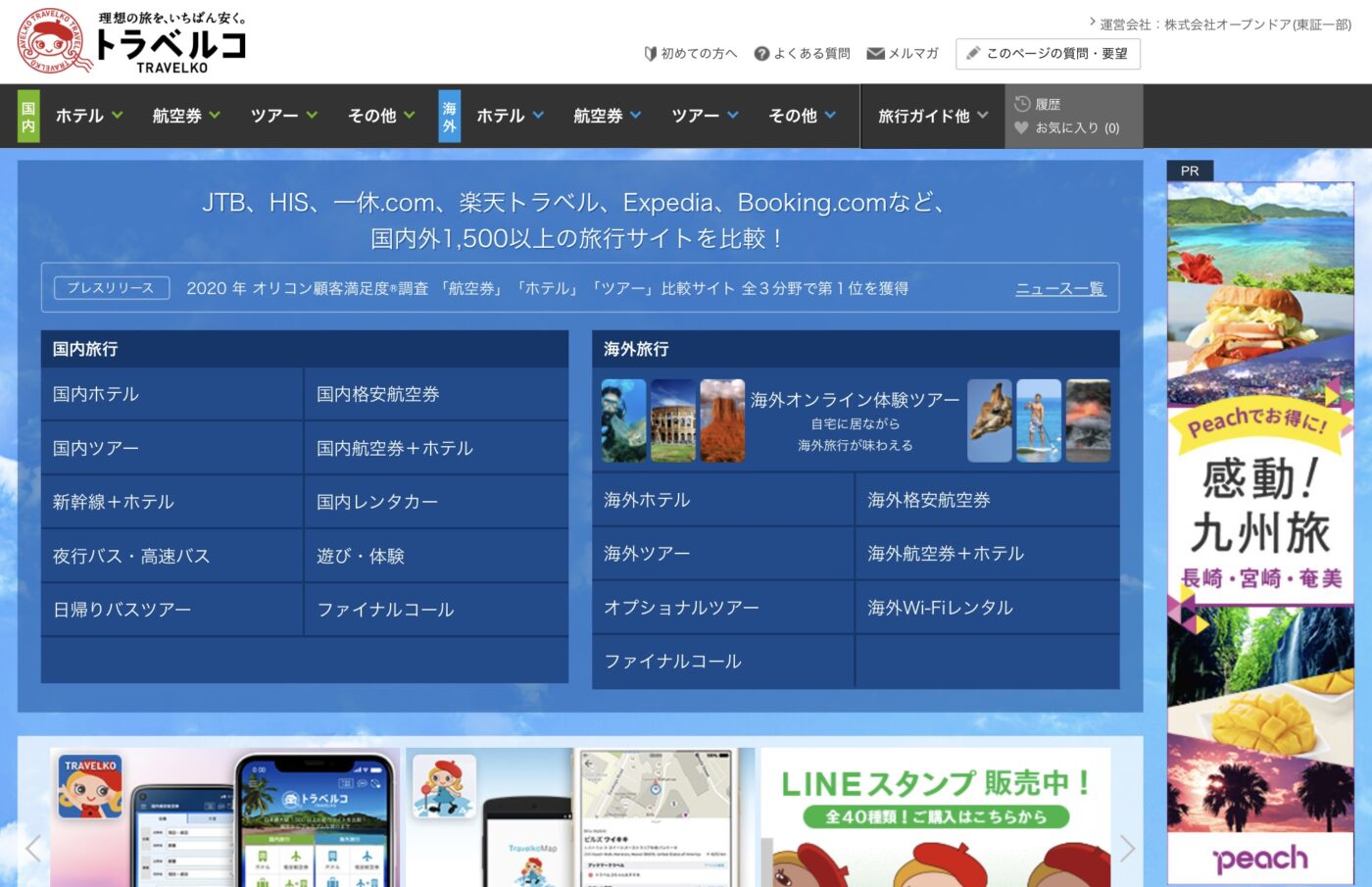This screenshot has height=887, width=1372.
Task: Click the green 国内 badge
Action: 28,116
